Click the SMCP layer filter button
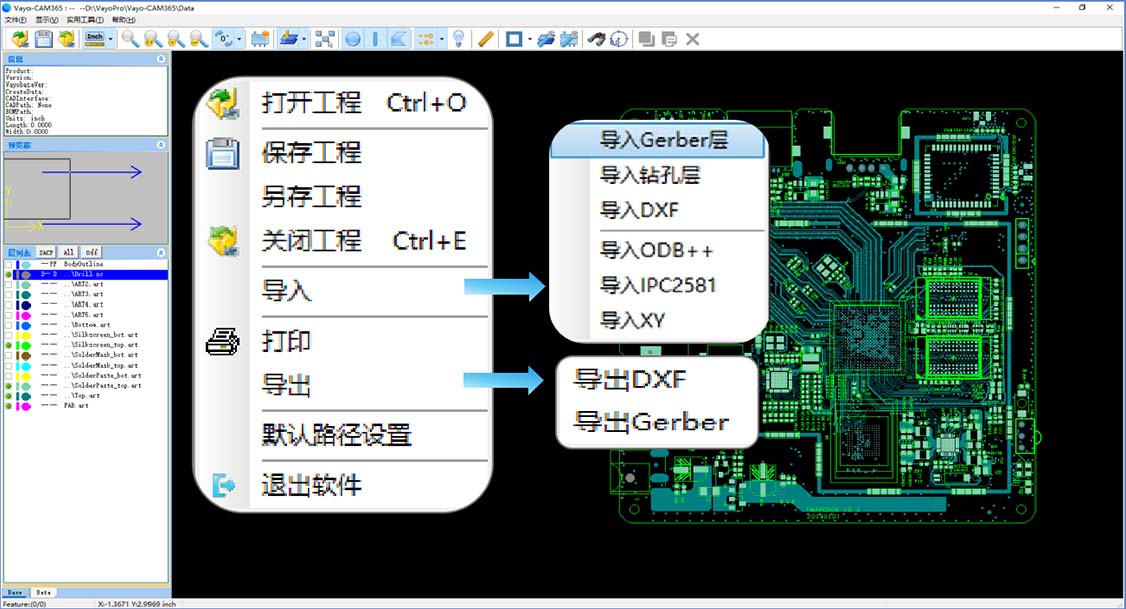 pyautogui.click(x=46, y=252)
